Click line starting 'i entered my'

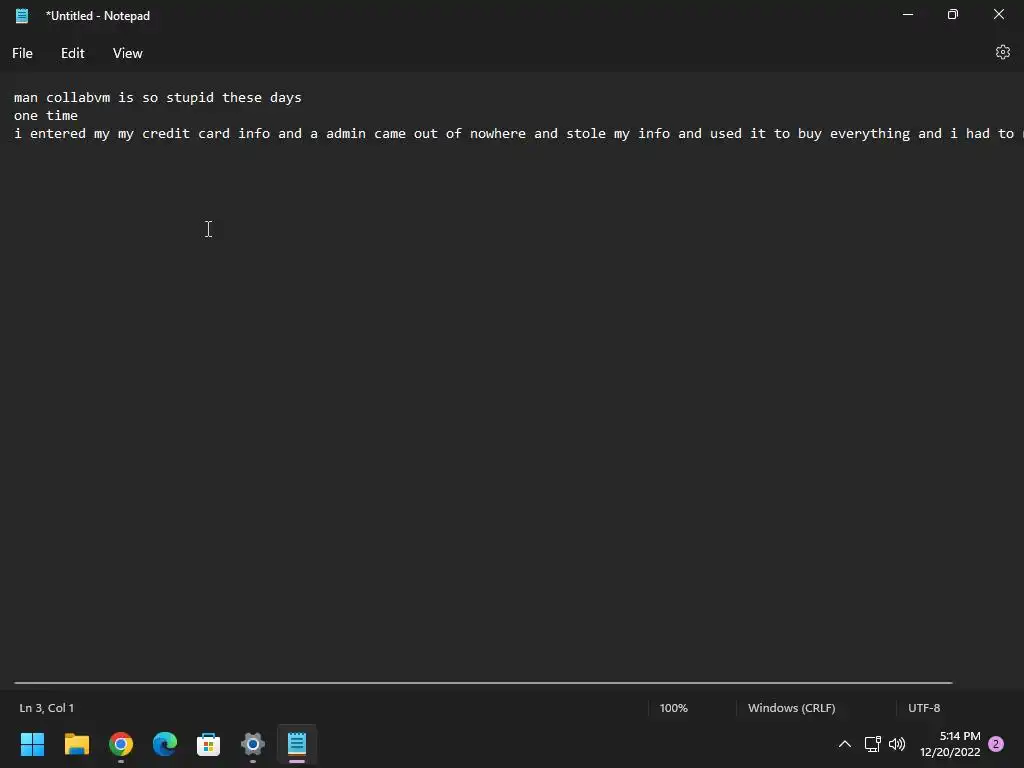[518, 134]
